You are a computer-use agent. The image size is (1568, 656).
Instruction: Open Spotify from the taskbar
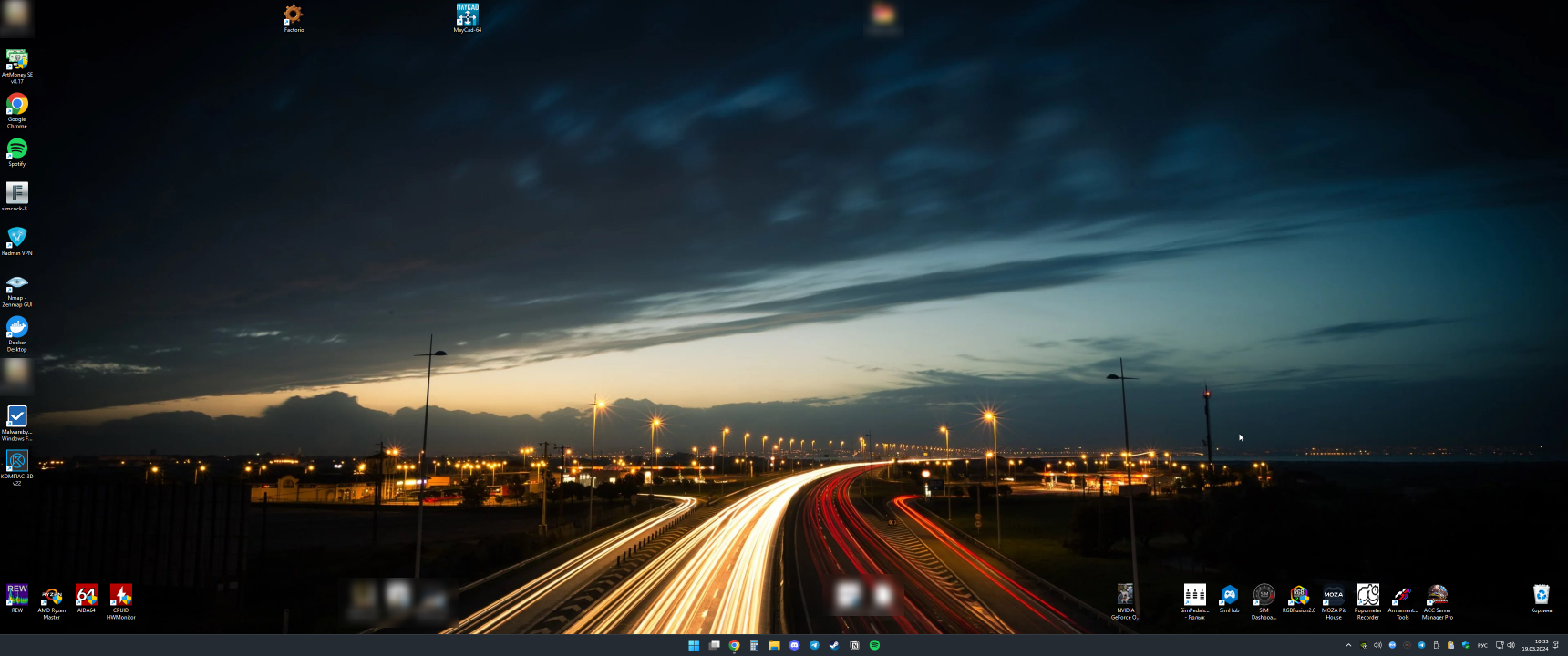tap(874, 645)
